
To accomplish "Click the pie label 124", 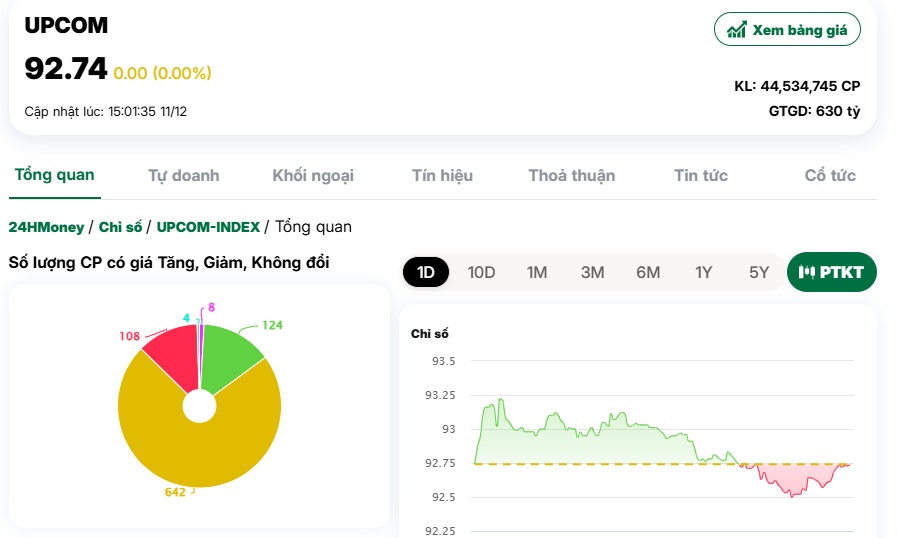I will click(272, 325).
